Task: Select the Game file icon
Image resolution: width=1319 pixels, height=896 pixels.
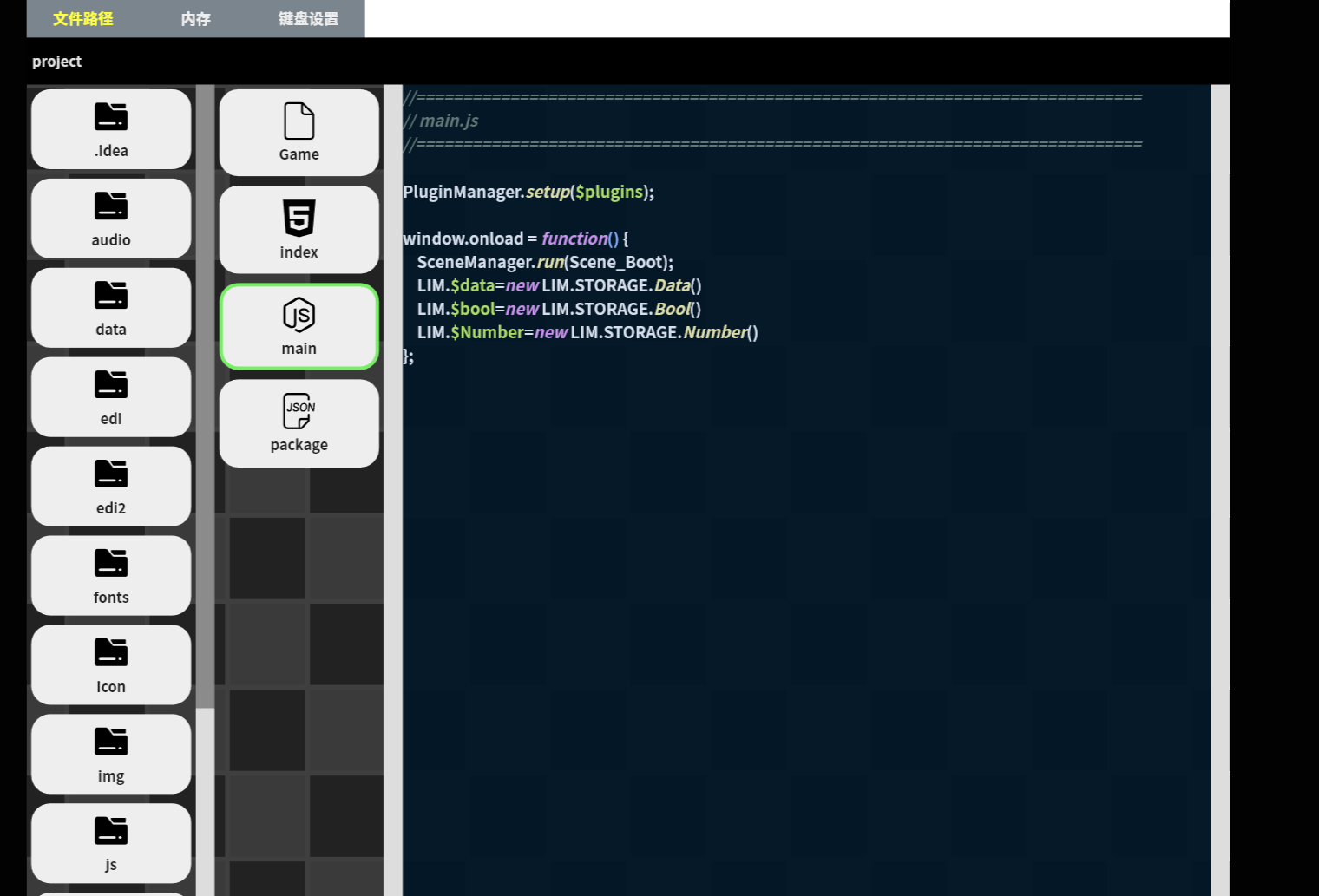Action: tap(299, 121)
